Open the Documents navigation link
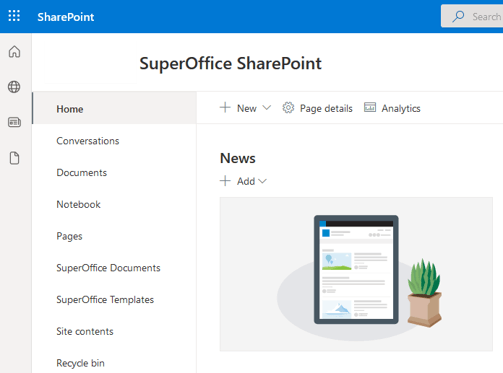This screenshot has height=373, width=503. (82, 172)
